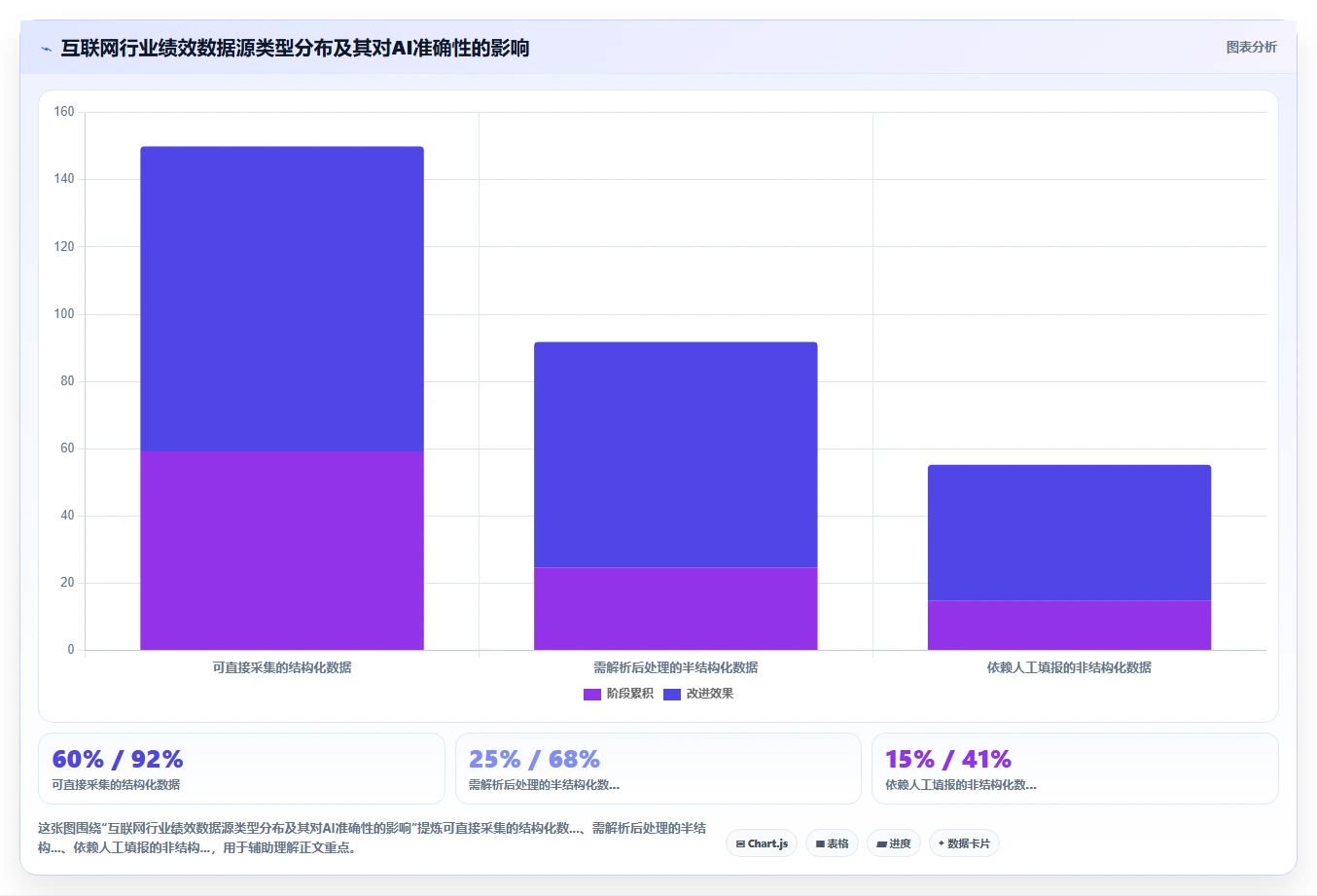Click x-axis label 可直接采集的结构化数据
The height and width of the screenshot is (896, 1317).
(282, 667)
